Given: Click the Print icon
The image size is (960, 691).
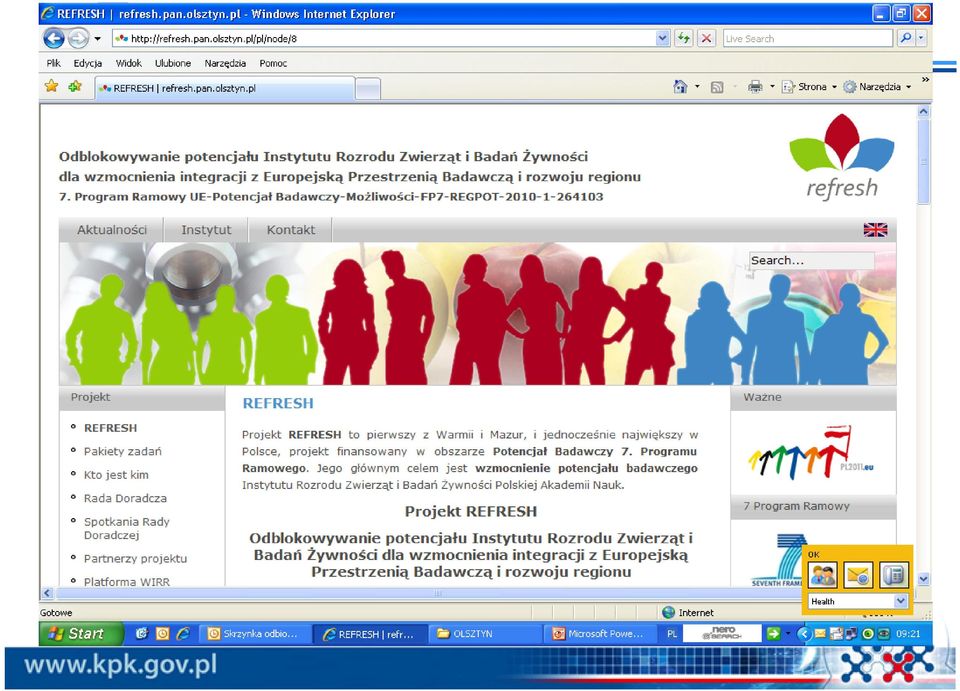Looking at the screenshot, I should tap(755, 87).
